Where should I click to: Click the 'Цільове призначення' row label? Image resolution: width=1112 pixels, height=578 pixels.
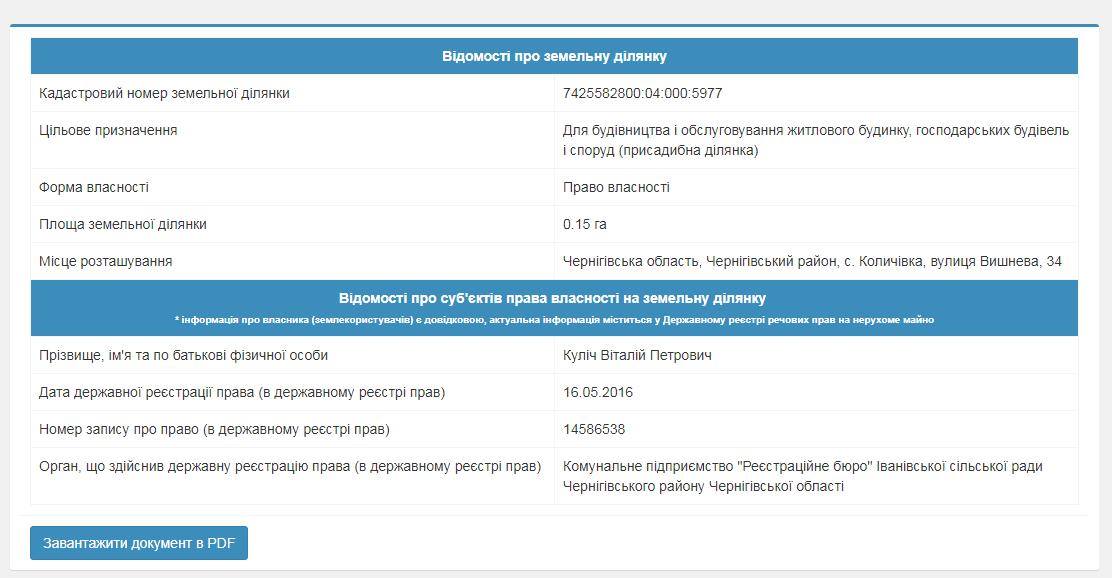(108, 130)
